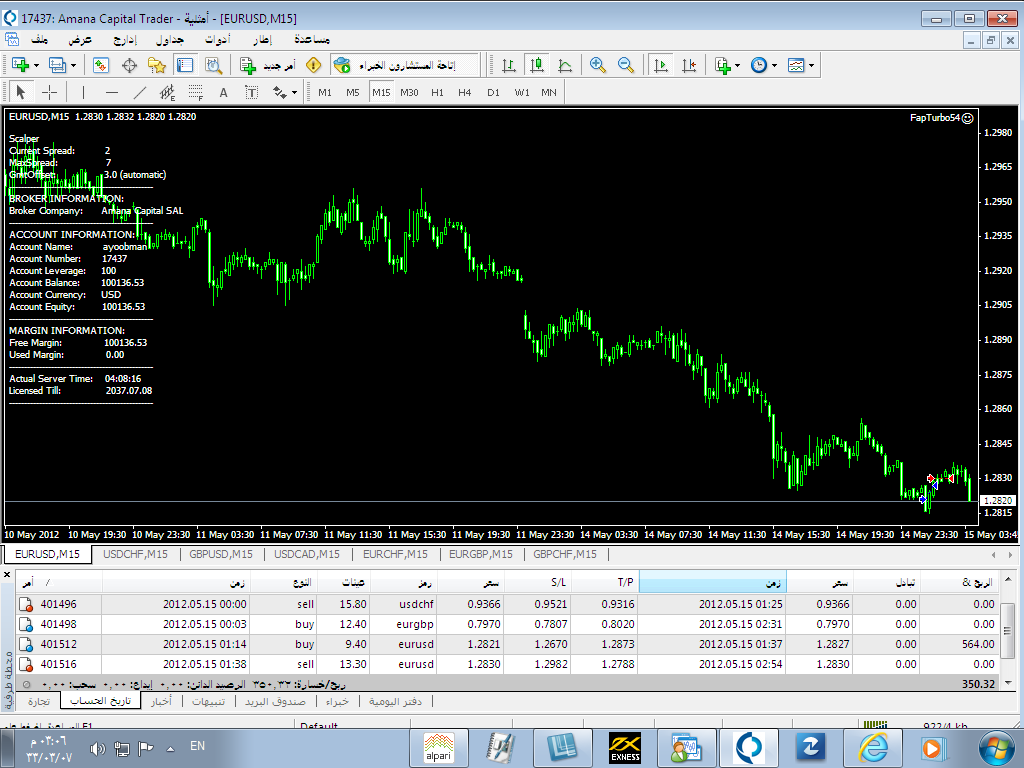The width and height of the screenshot is (1024, 768).
Task: Toggle the Market Watch window icon
Action: [x=101, y=65]
